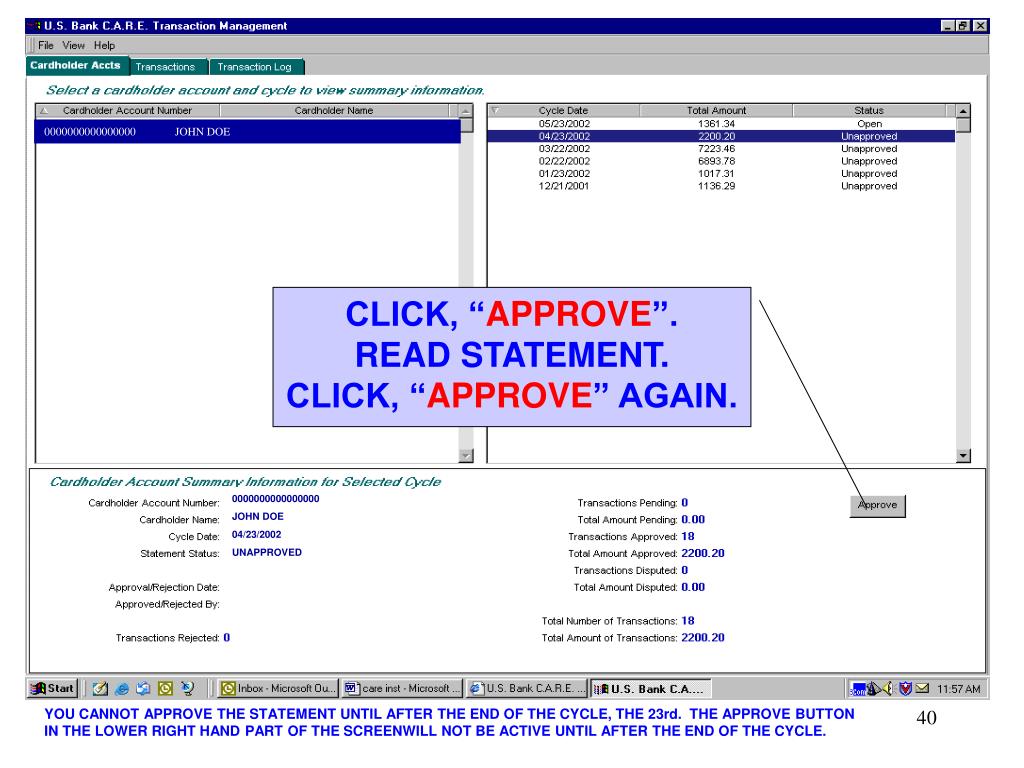Click the 11:57 AM system clock
Viewport: 1024px width, 768px height.
coord(958,689)
